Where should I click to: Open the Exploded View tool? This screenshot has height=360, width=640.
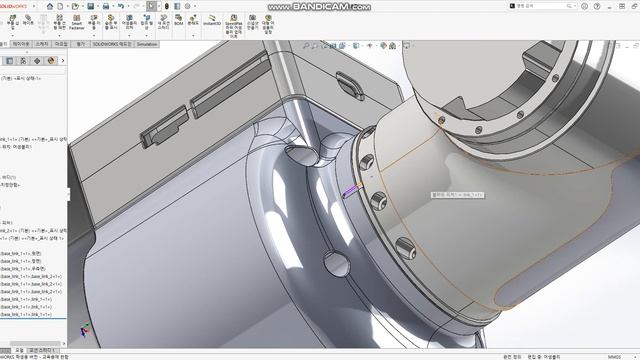pos(193,20)
